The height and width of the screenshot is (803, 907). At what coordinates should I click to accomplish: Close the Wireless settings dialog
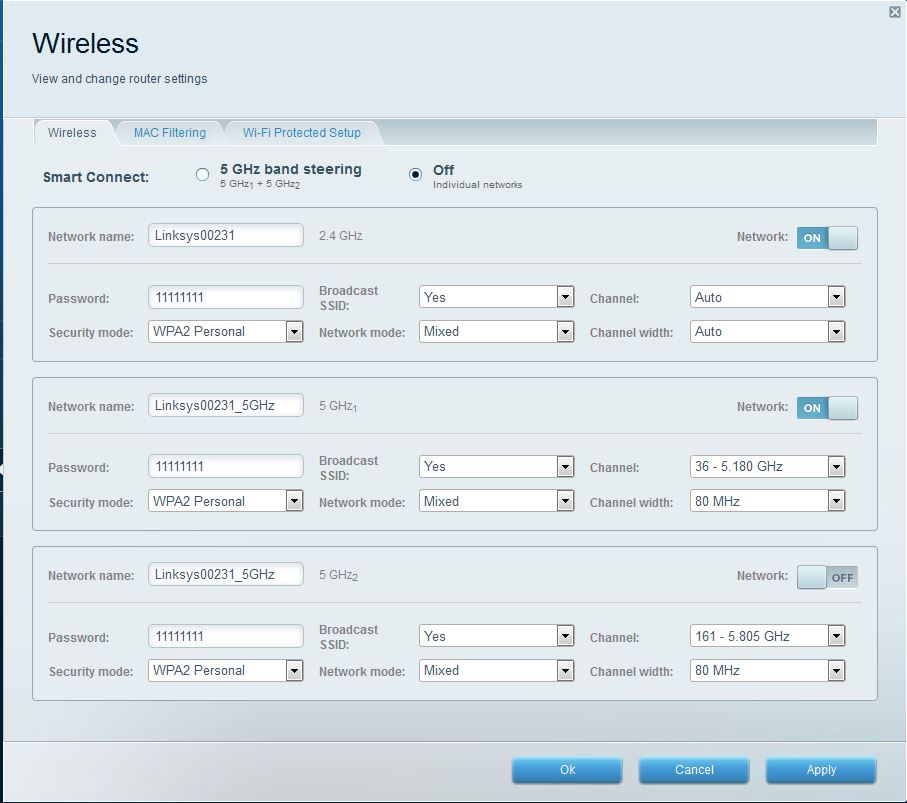(894, 12)
